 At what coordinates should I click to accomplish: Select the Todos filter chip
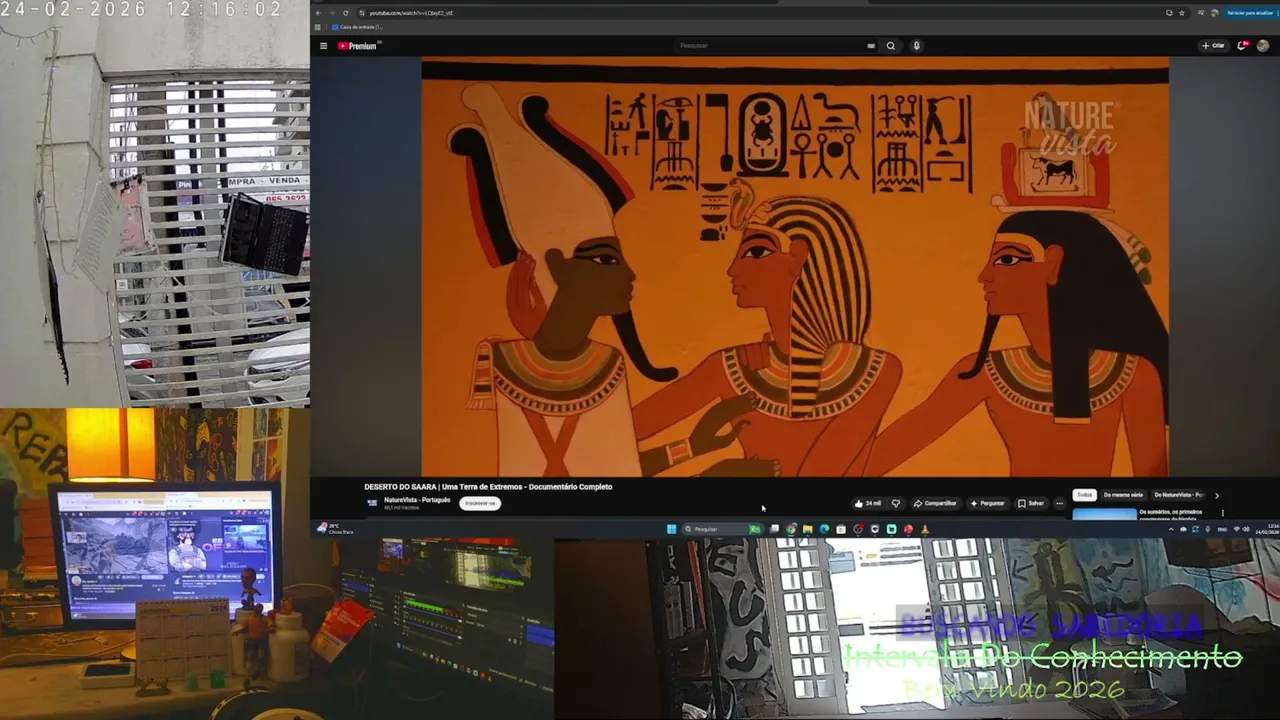click(x=1084, y=495)
